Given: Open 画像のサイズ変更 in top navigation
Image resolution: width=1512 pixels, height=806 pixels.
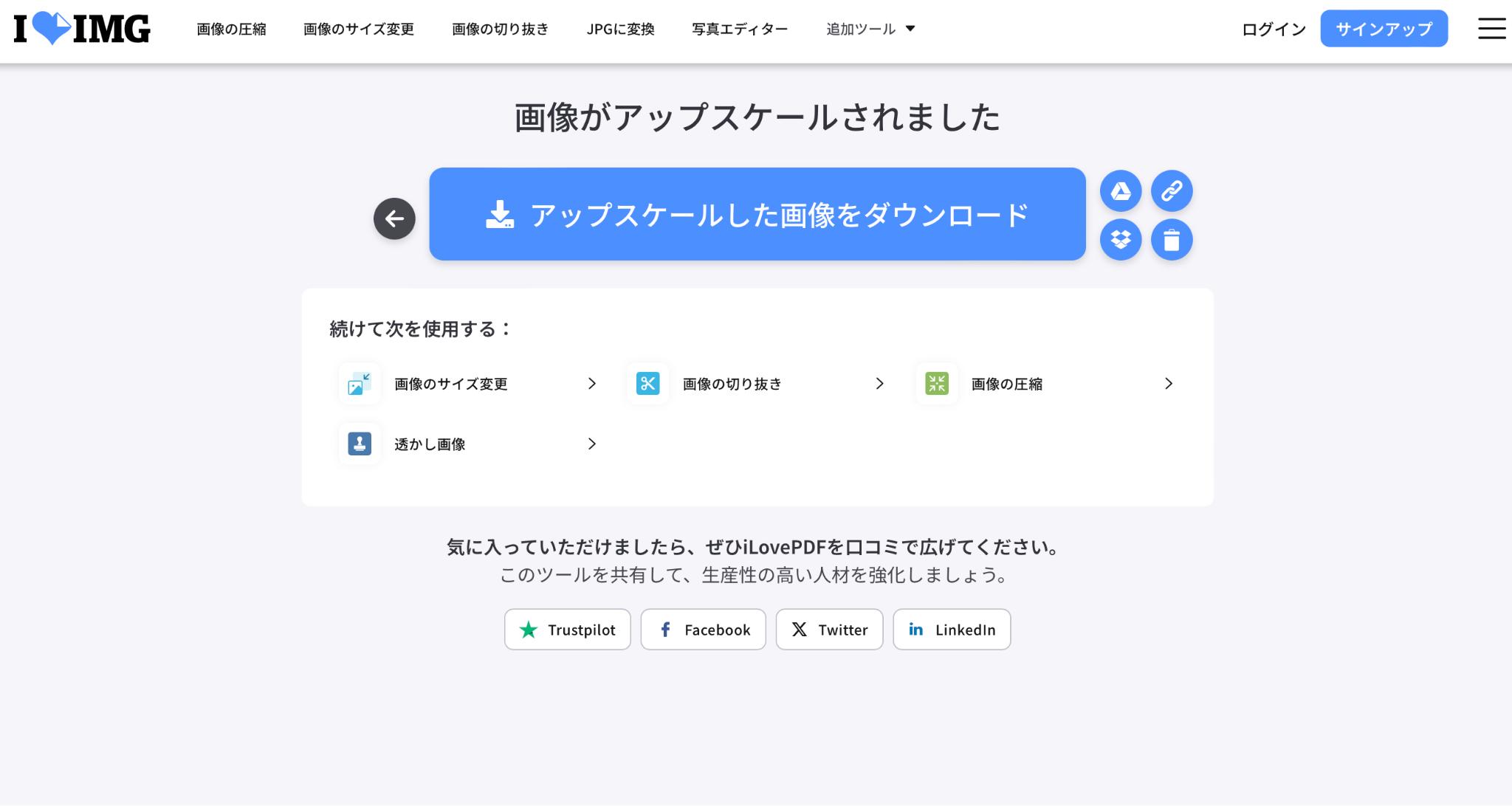Looking at the screenshot, I should click(359, 29).
